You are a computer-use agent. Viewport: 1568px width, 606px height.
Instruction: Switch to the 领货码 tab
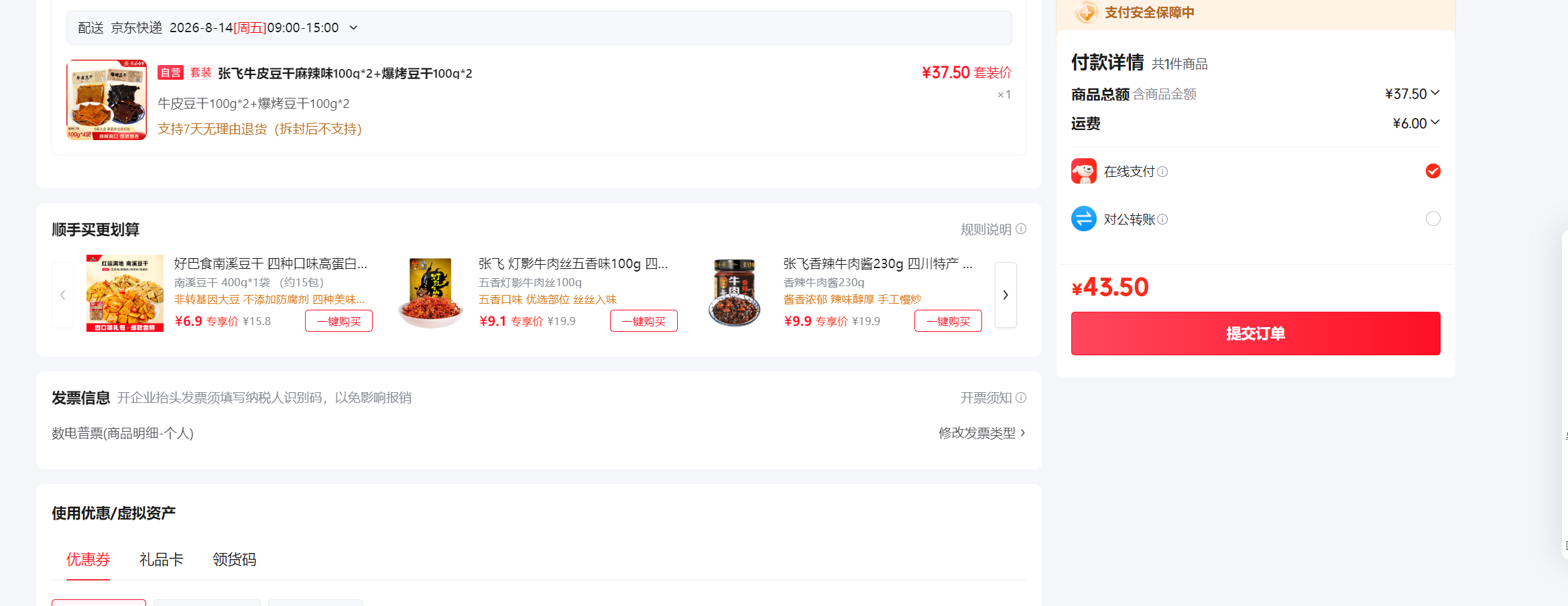(x=235, y=559)
